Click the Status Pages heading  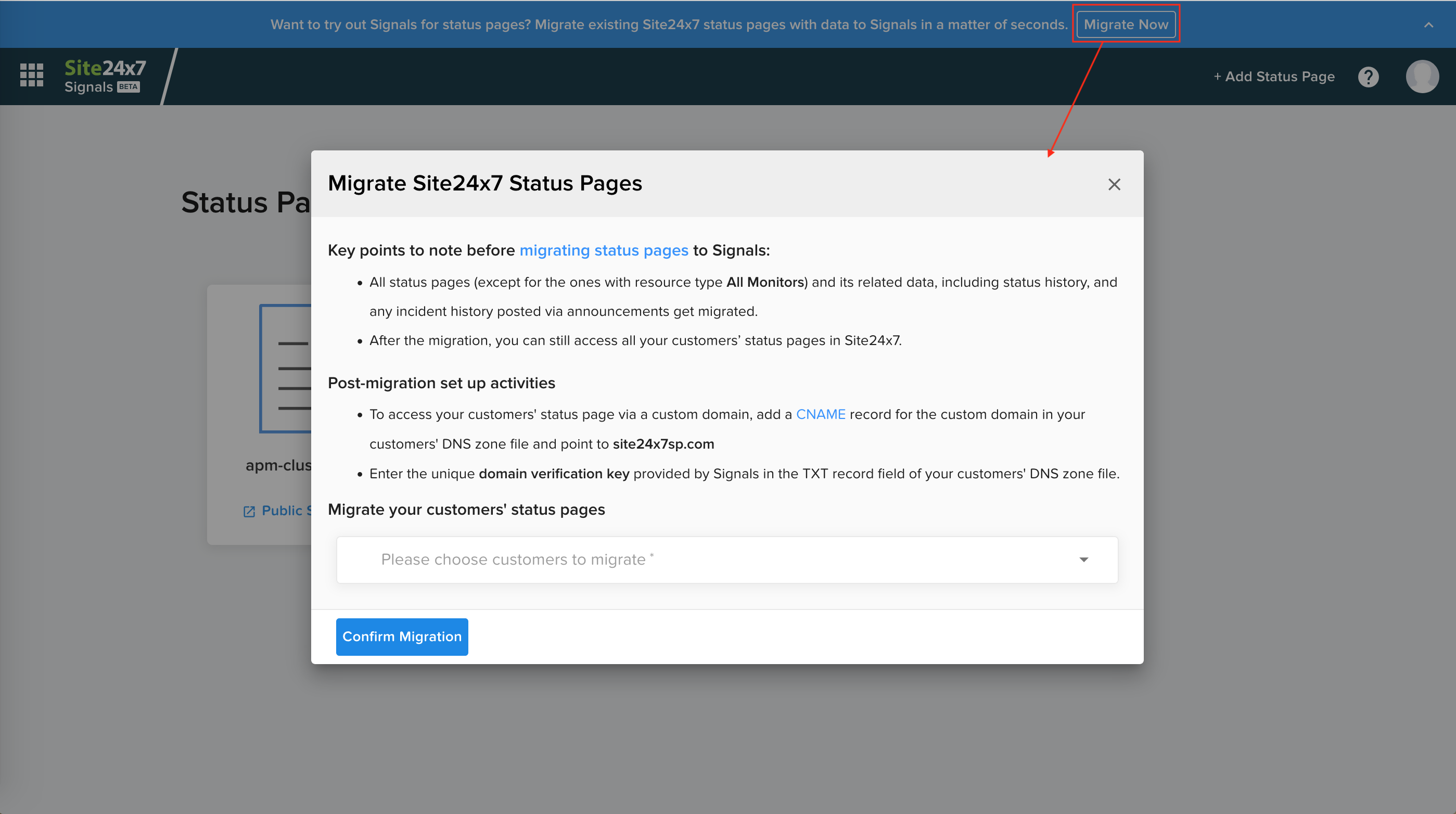245,202
